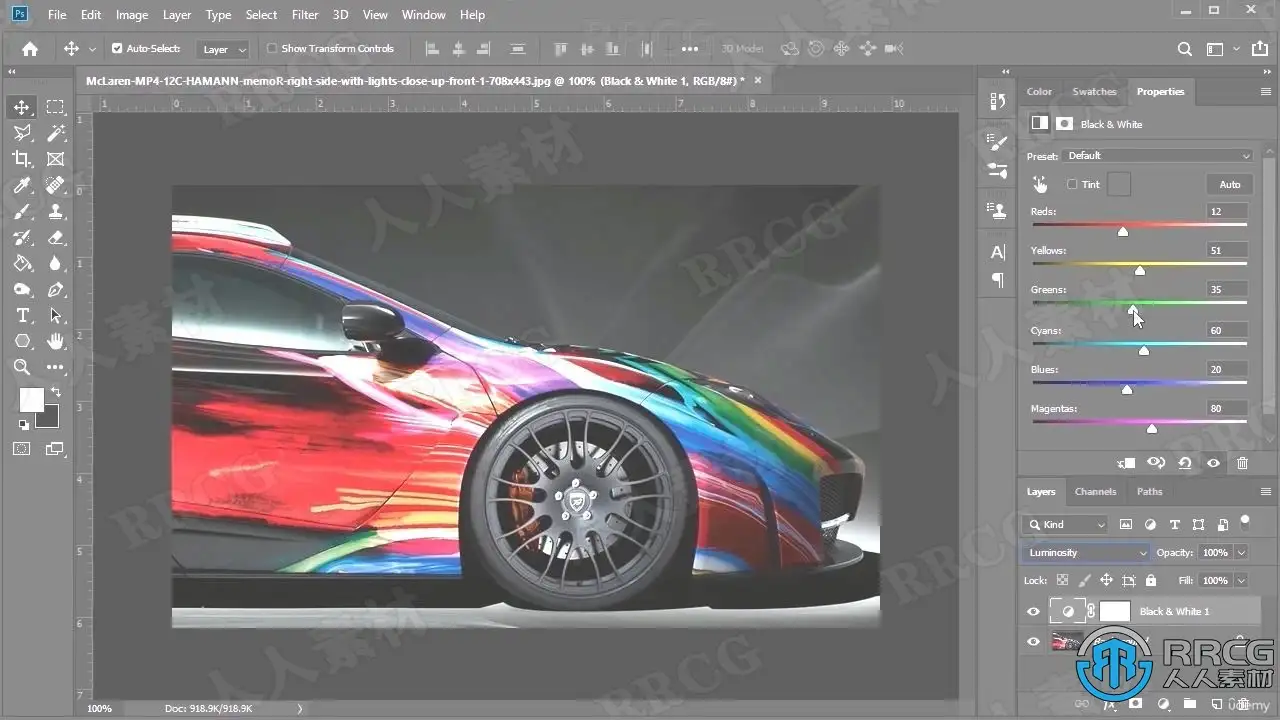Screen dimensions: 1280x720
Task: Select the Eraser tool
Action: click(55, 237)
